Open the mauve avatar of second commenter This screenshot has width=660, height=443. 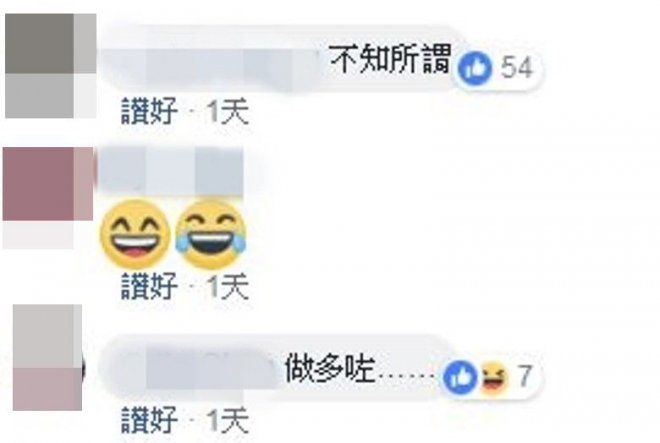coord(48,184)
